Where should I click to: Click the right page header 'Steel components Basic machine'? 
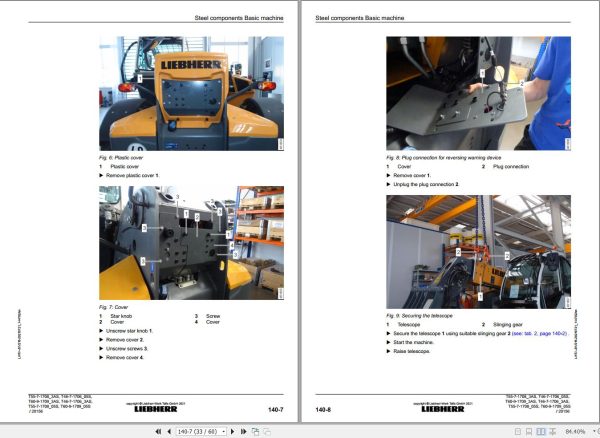360,18
